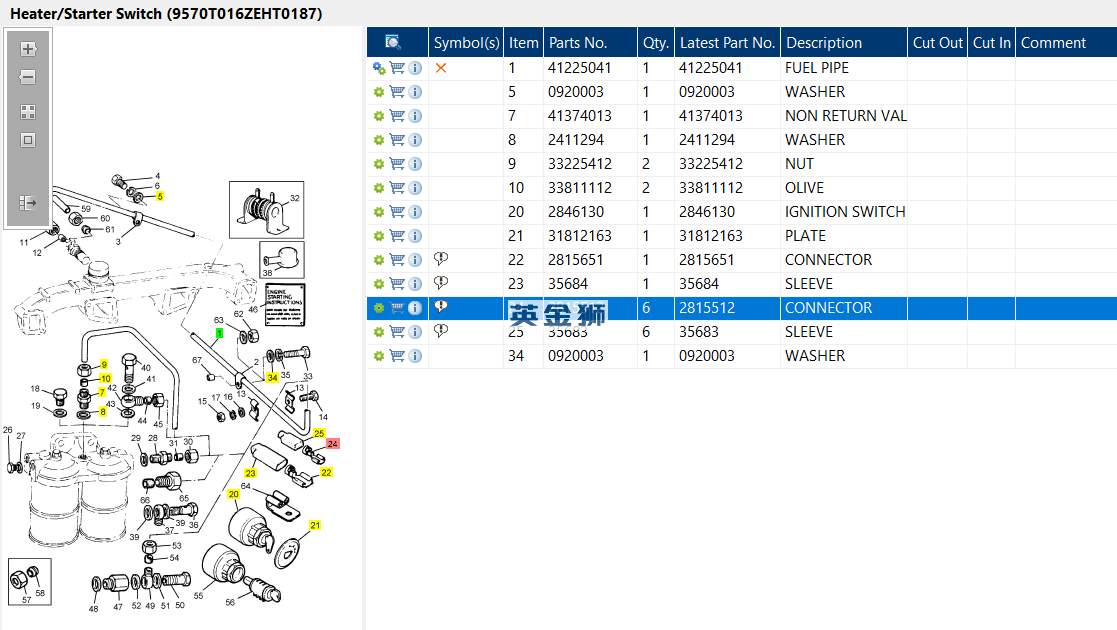Zoom out the parts diagram
Viewport: 1117px width, 630px height.
pyautogui.click(x=28, y=77)
